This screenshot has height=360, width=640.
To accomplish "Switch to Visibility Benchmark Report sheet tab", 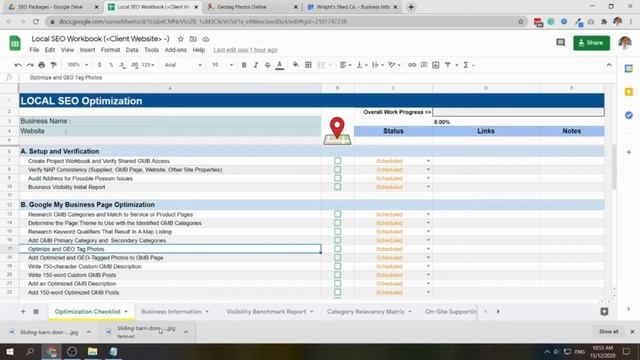I will (266, 311).
